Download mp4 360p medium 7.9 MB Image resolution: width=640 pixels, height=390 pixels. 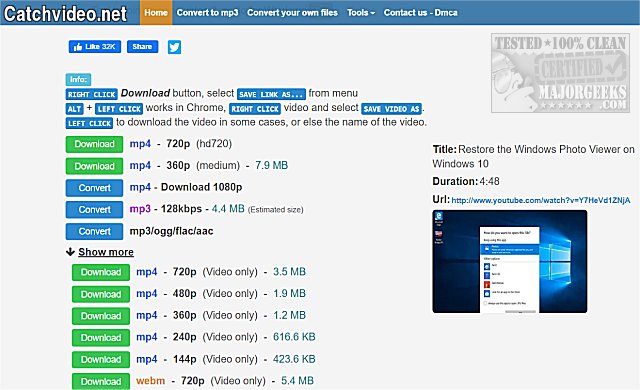(x=94, y=166)
